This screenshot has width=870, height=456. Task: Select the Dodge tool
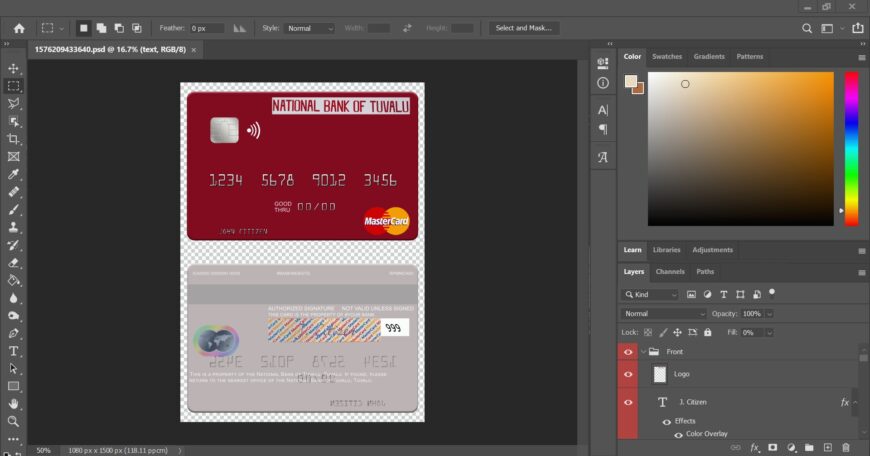click(13, 316)
